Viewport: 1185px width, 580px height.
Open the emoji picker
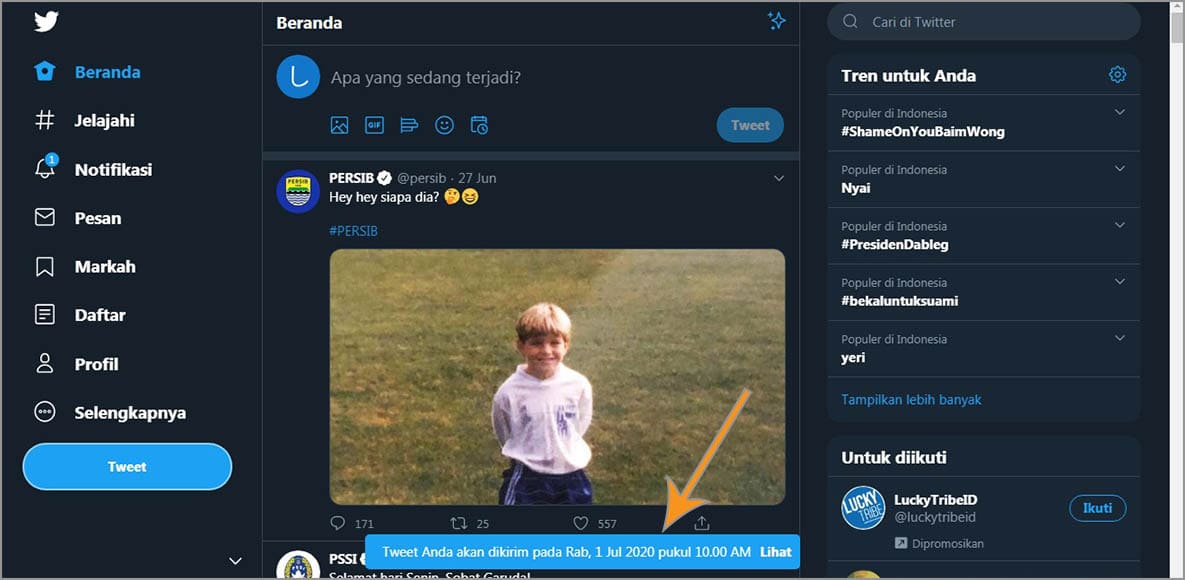(444, 125)
